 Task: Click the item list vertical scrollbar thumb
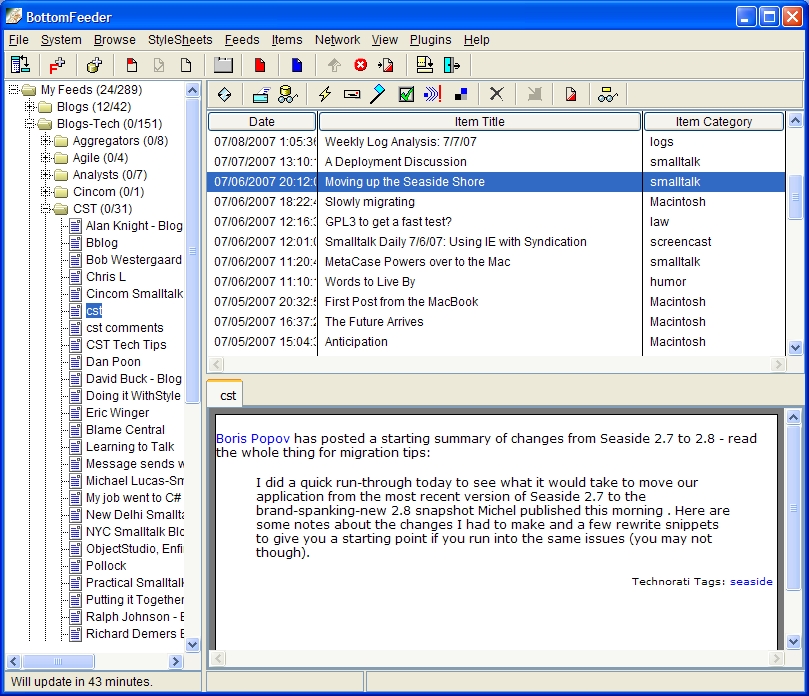(x=795, y=197)
